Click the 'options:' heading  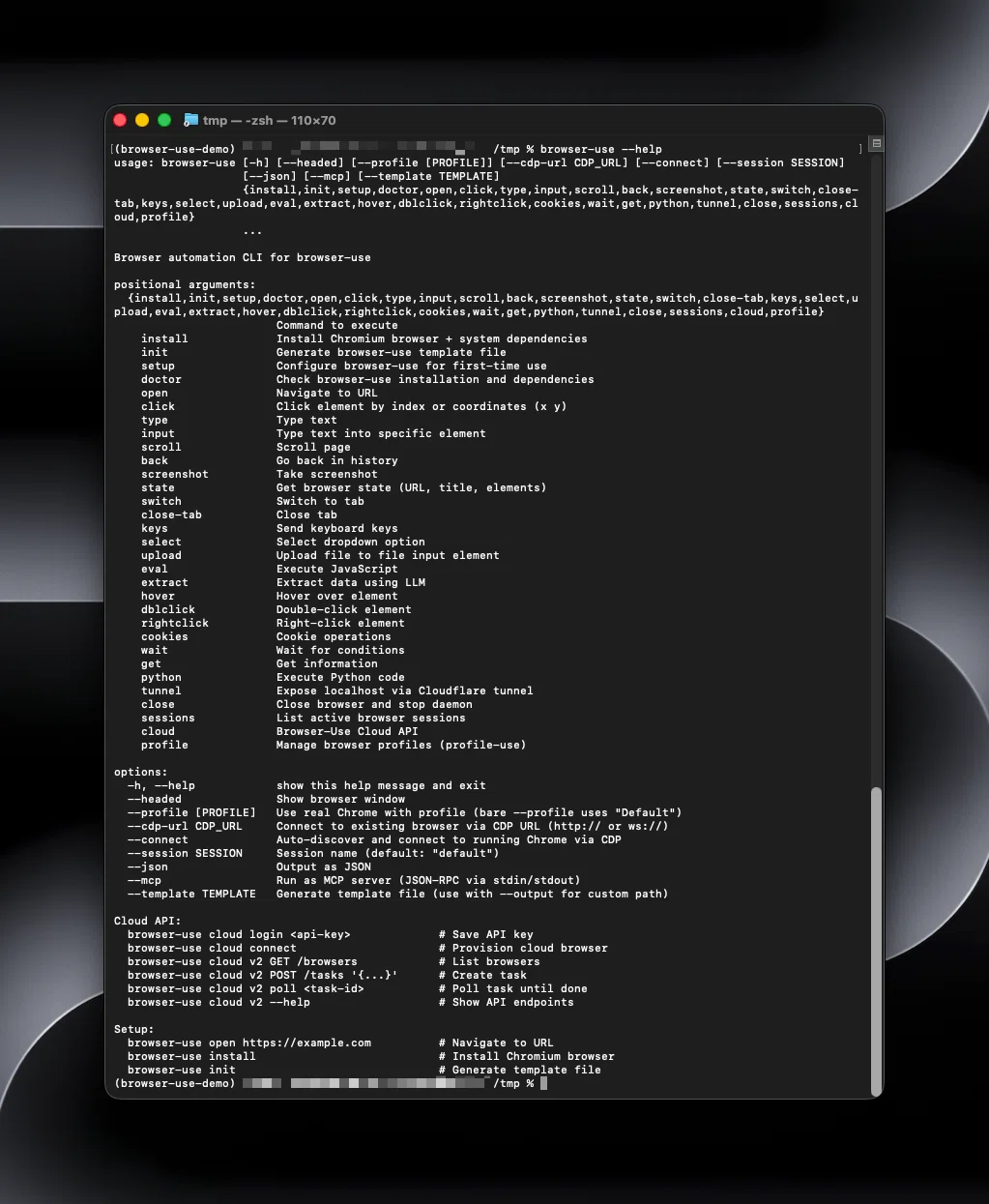click(141, 772)
